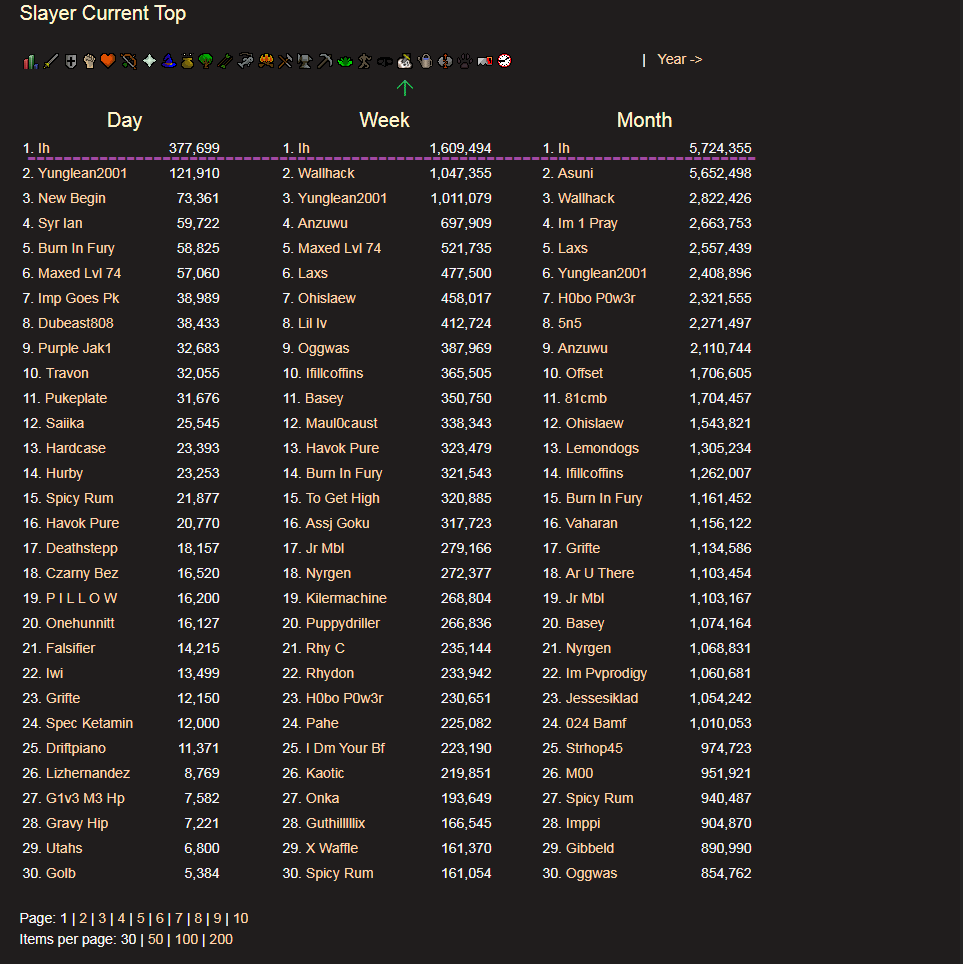Screen dimensions: 963x964
Task: Select the Woodcutting tree skill icon
Action: coord(204,60)
